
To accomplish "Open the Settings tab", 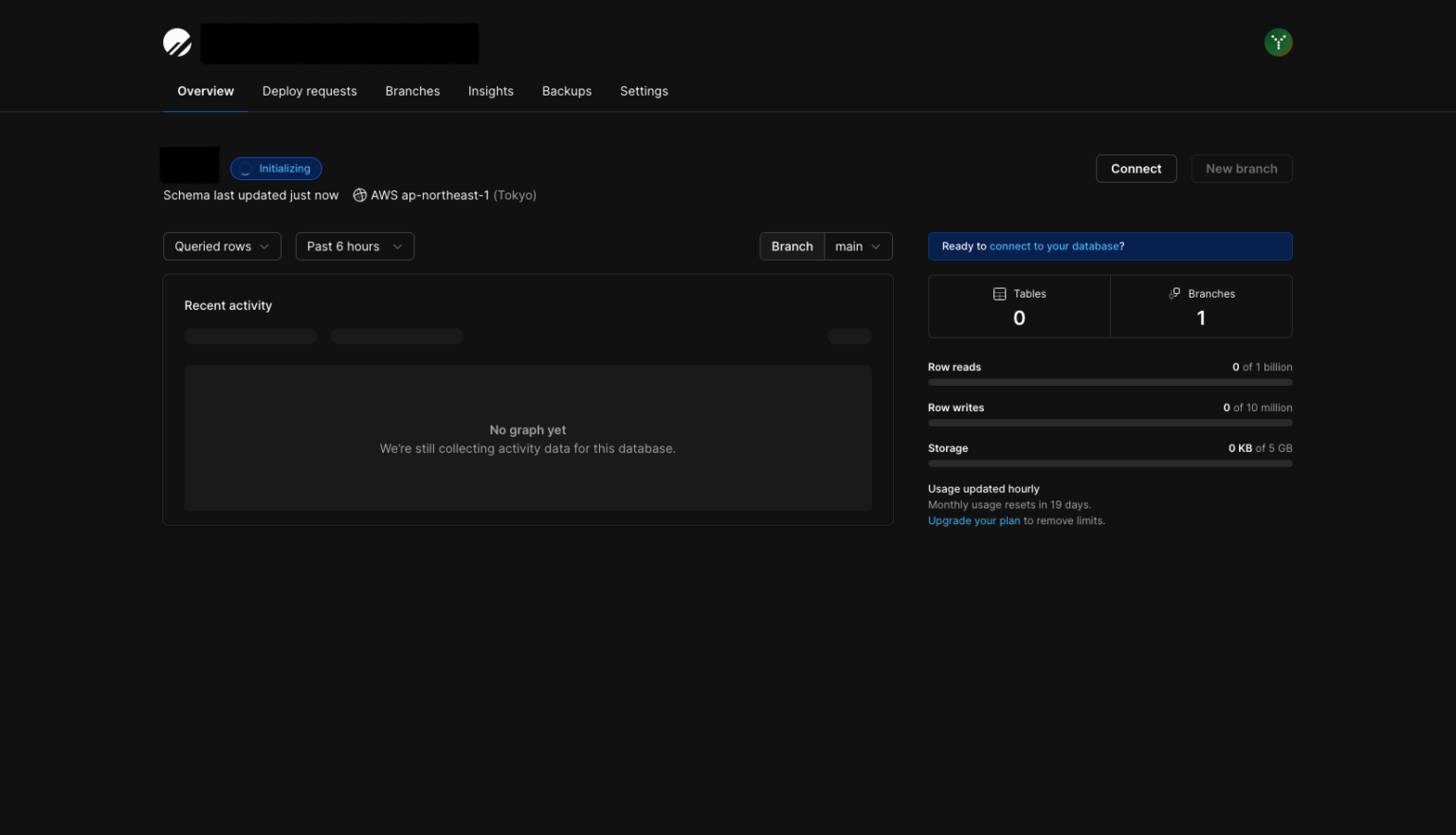I will [x=644, y=91].
